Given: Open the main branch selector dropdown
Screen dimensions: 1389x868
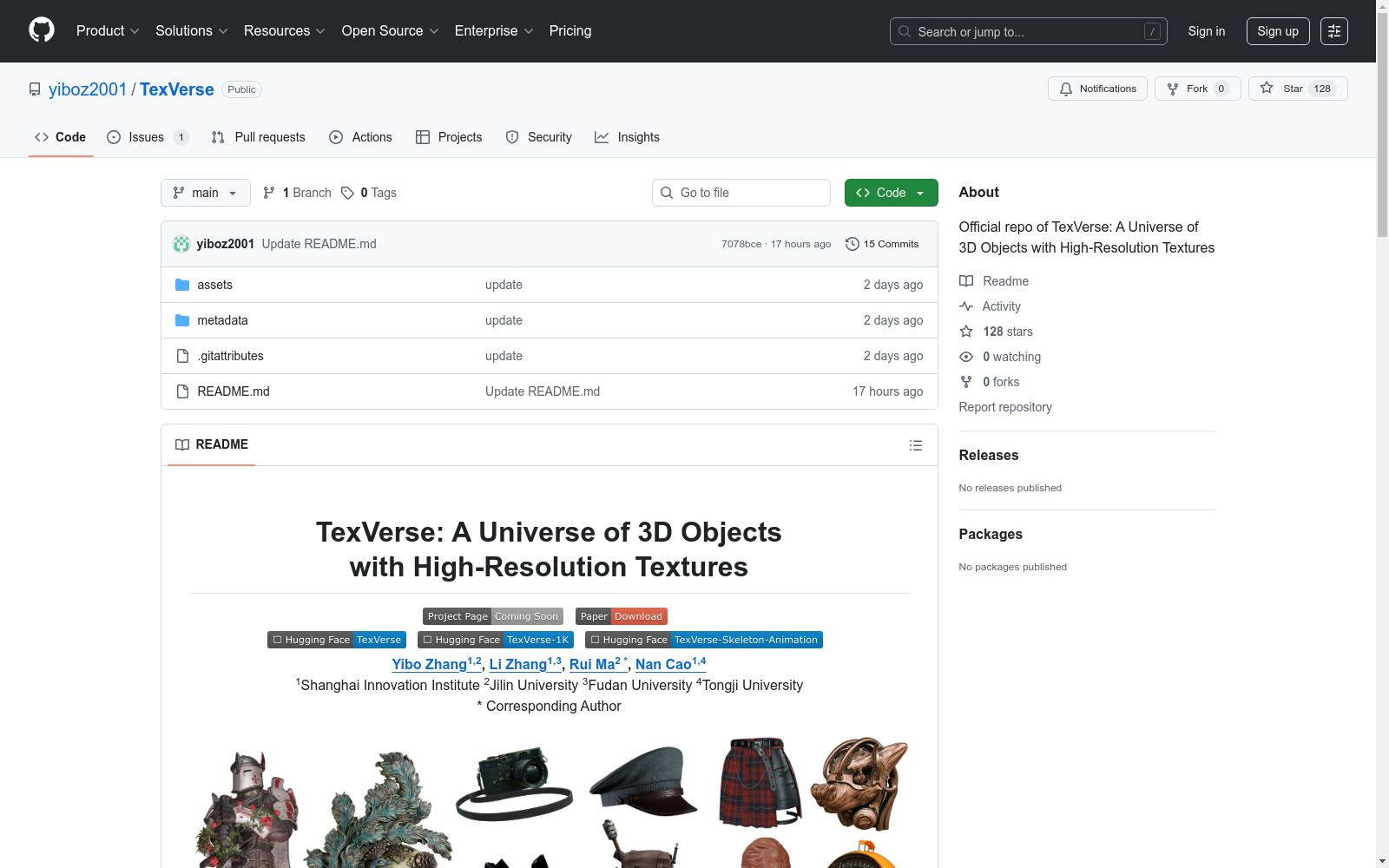Looking at the screenshot, I should click(x=206, y=193).
